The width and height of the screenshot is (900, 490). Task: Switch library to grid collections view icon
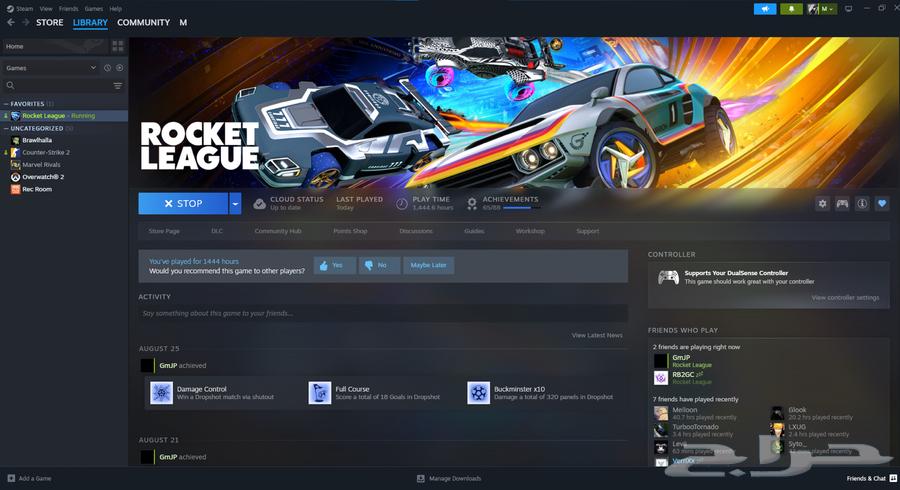coord(118,46)
